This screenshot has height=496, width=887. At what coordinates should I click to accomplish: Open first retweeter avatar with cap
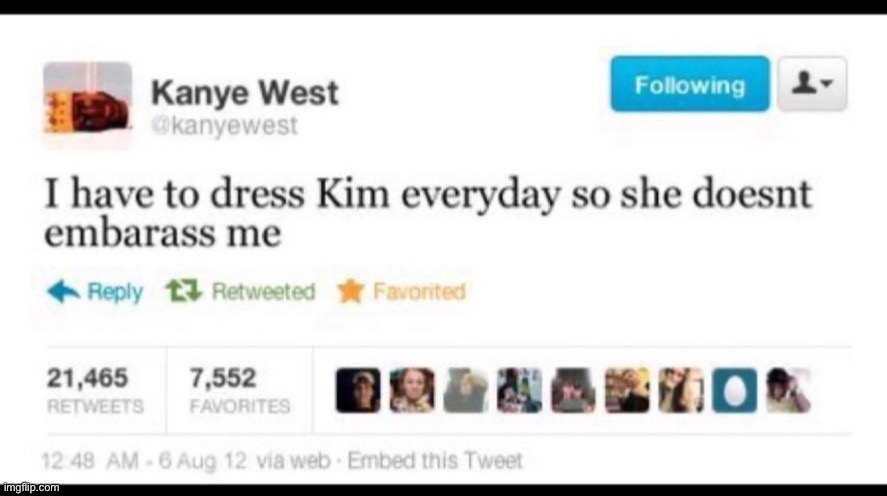click(x=358, y=390)
